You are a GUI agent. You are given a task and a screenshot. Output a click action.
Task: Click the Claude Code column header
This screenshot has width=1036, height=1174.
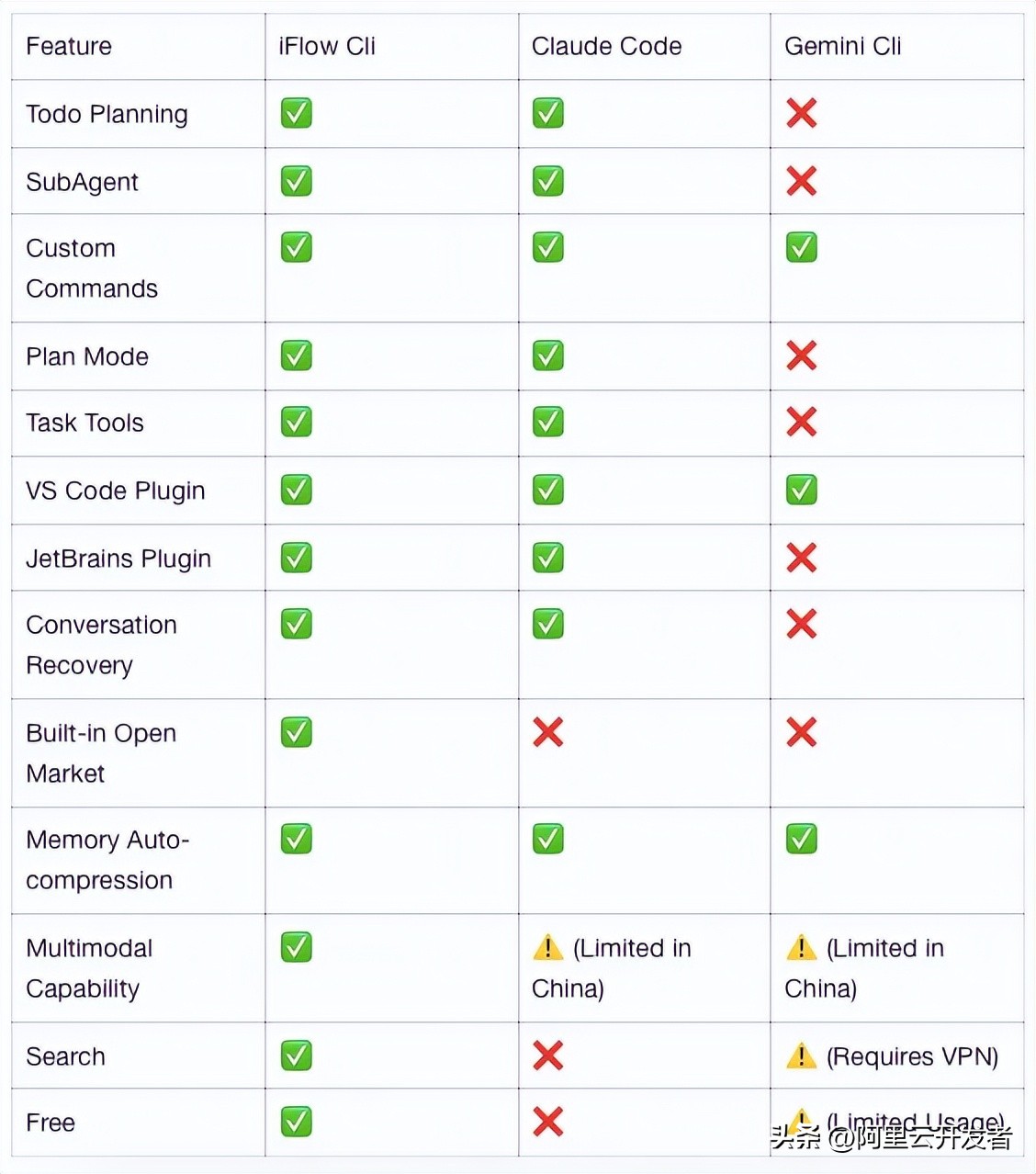coord(606,46)
